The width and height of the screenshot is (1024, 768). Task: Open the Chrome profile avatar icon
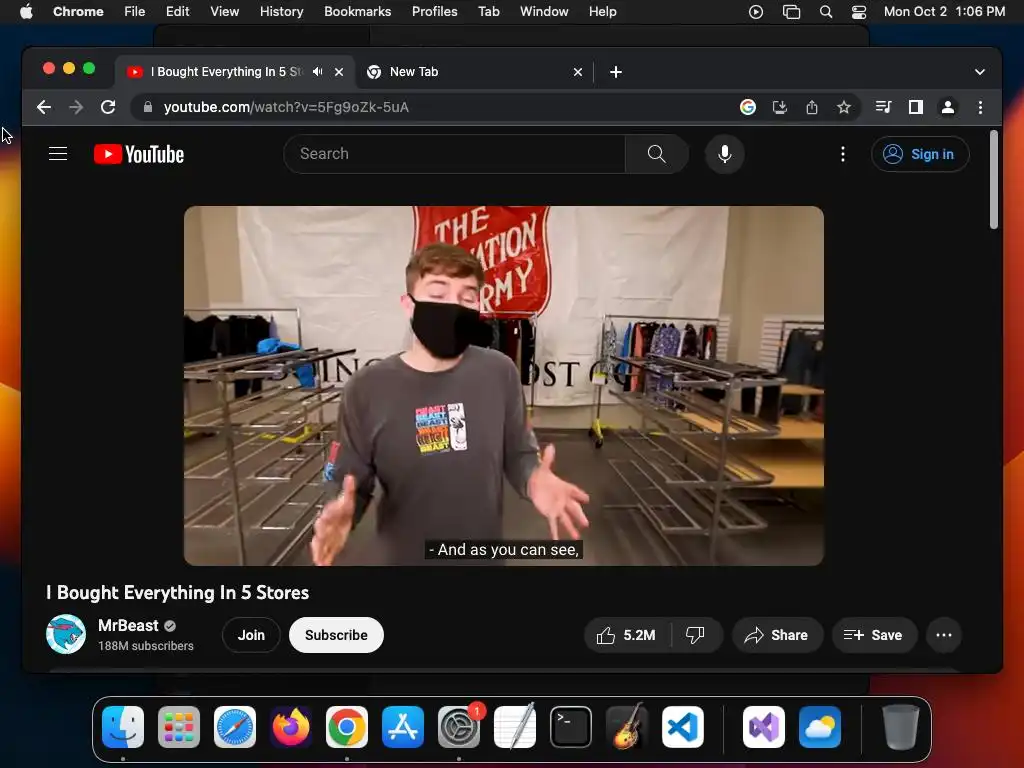[x=948, y=107]
